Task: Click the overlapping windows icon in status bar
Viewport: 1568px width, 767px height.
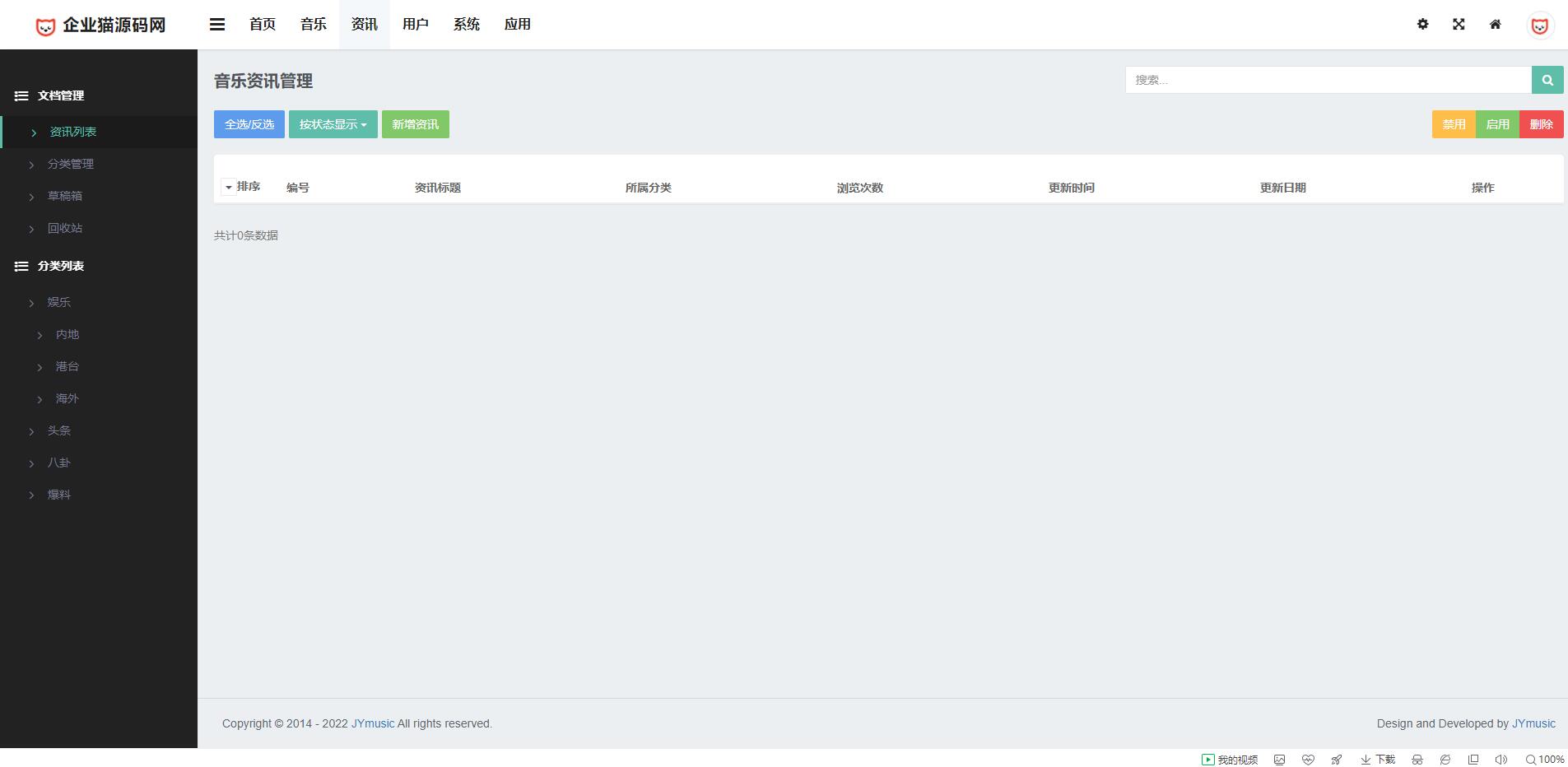Action: [x=1473, y=760]
